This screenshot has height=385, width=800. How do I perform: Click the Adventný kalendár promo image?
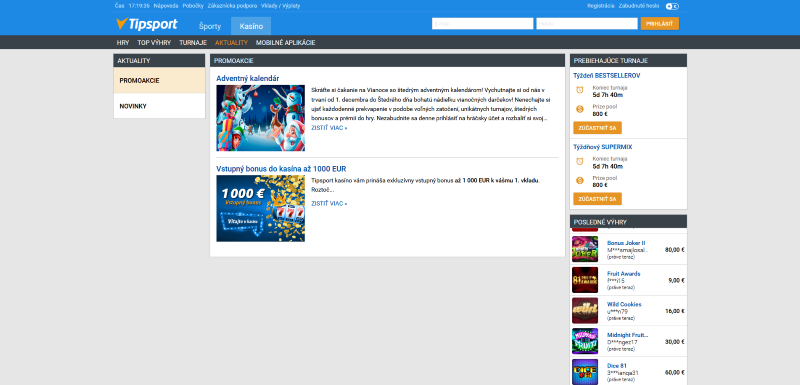click(x=261, y=118)
